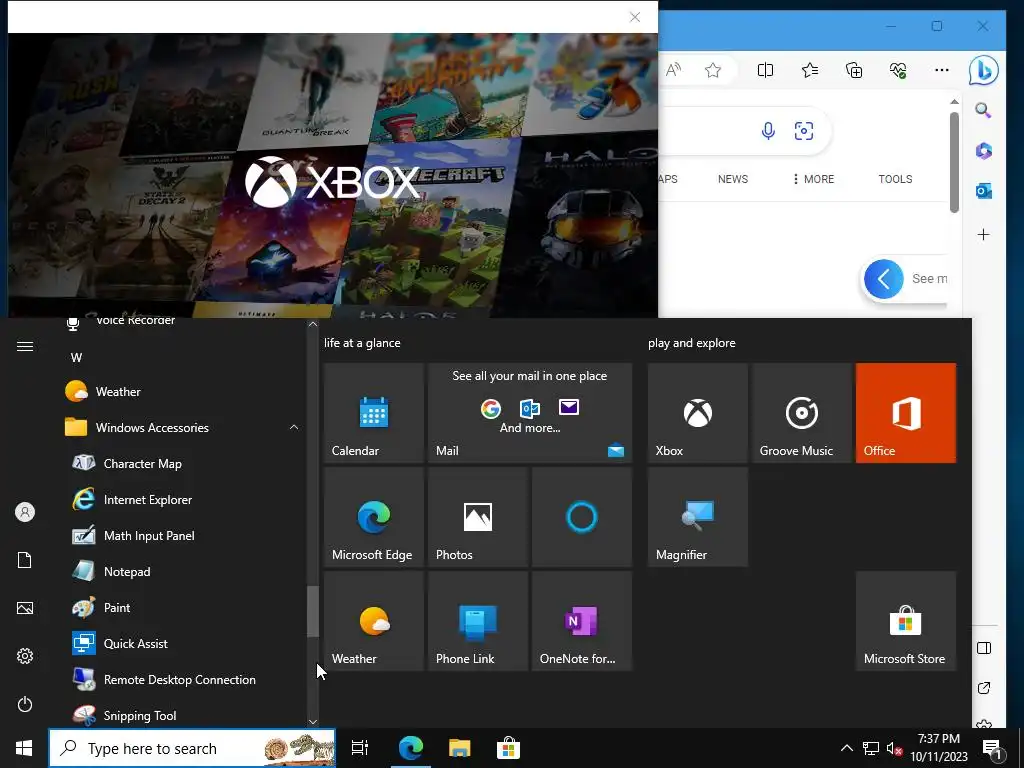Open Favorites list in Edge

[810, 70]
